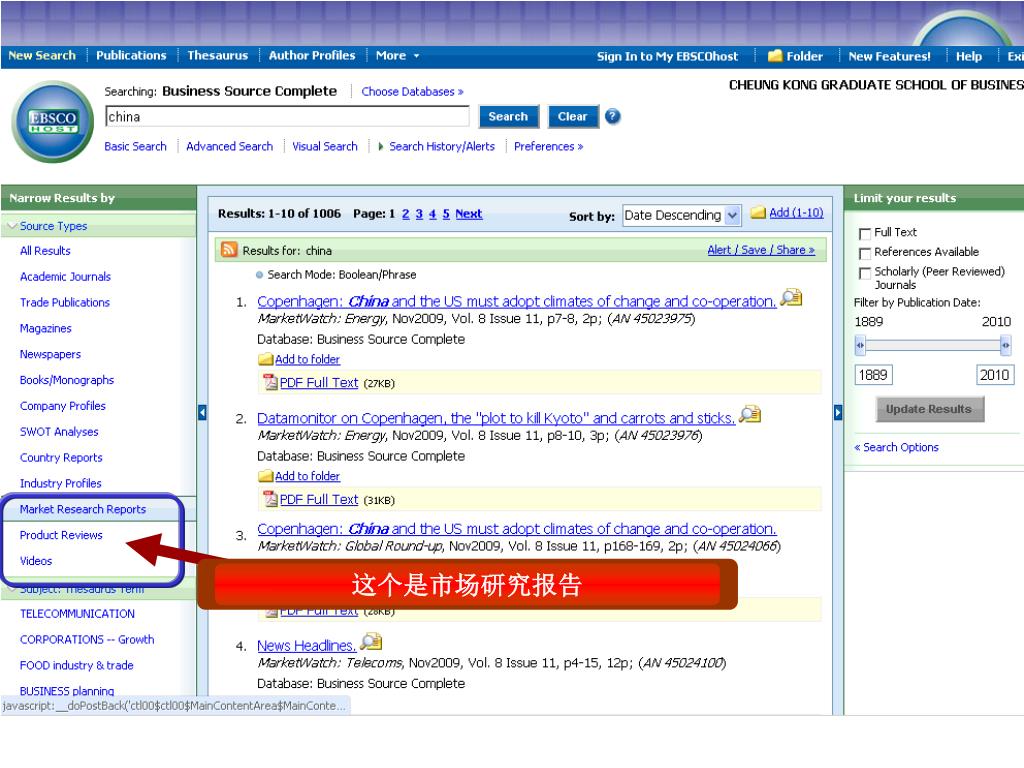Click right handle of publication date slider
Viewport: 1024px width, 768px height.
coord(1006,345)
